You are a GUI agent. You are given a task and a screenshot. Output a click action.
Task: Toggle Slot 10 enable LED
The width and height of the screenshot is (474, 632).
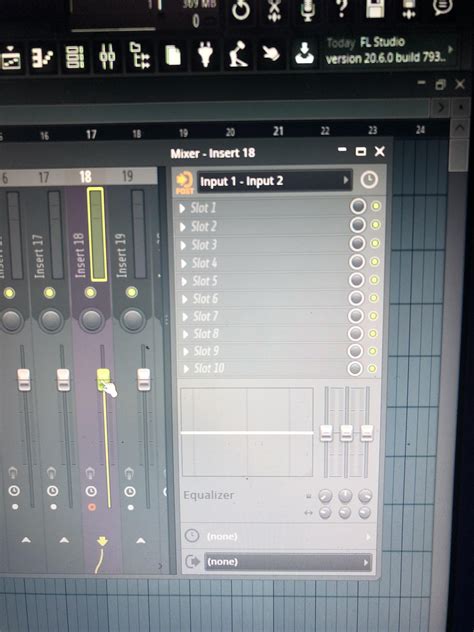click(x=372, y=368)
